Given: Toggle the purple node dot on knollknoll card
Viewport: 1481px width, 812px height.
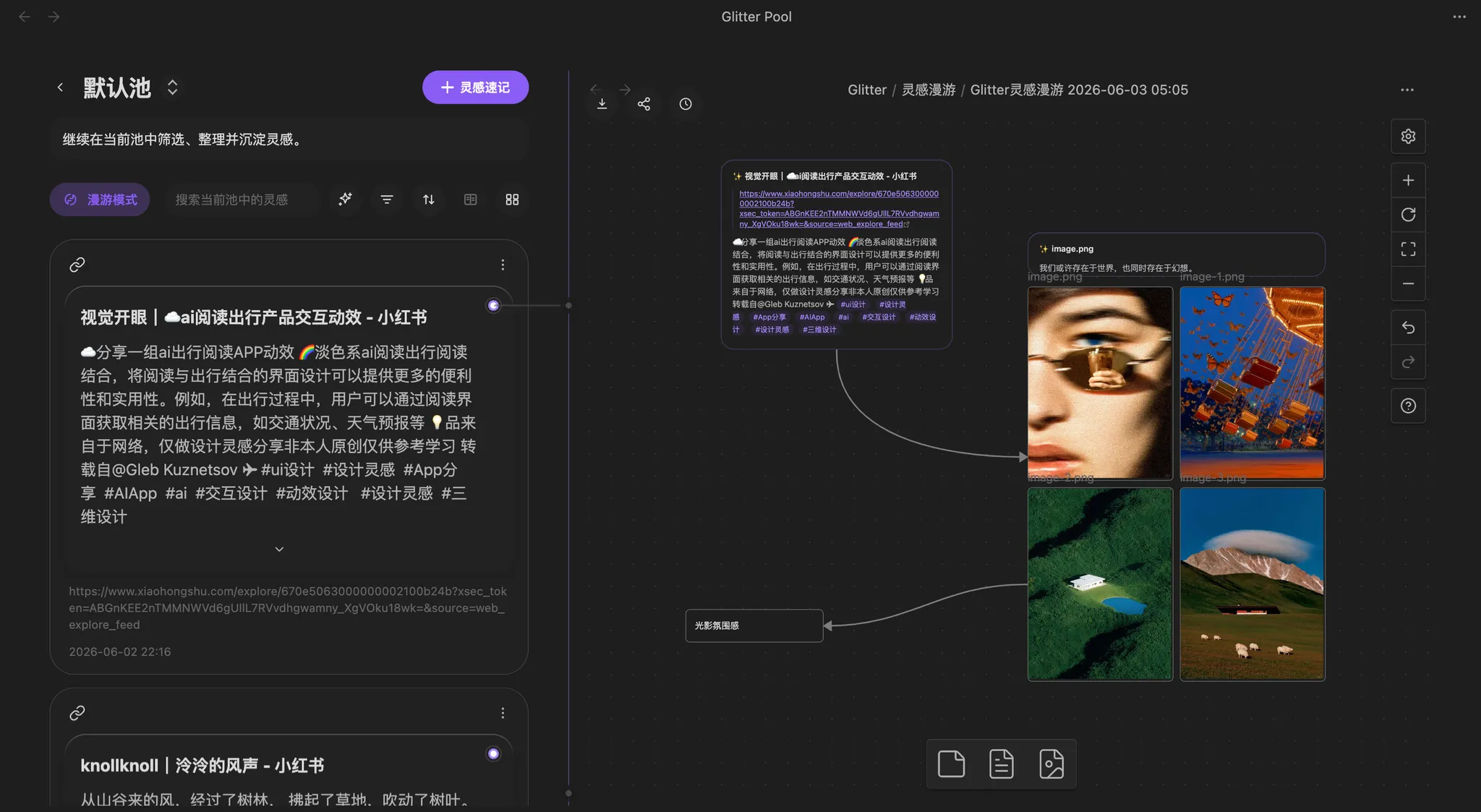Looking at the screenshot, I should (493, 754).
